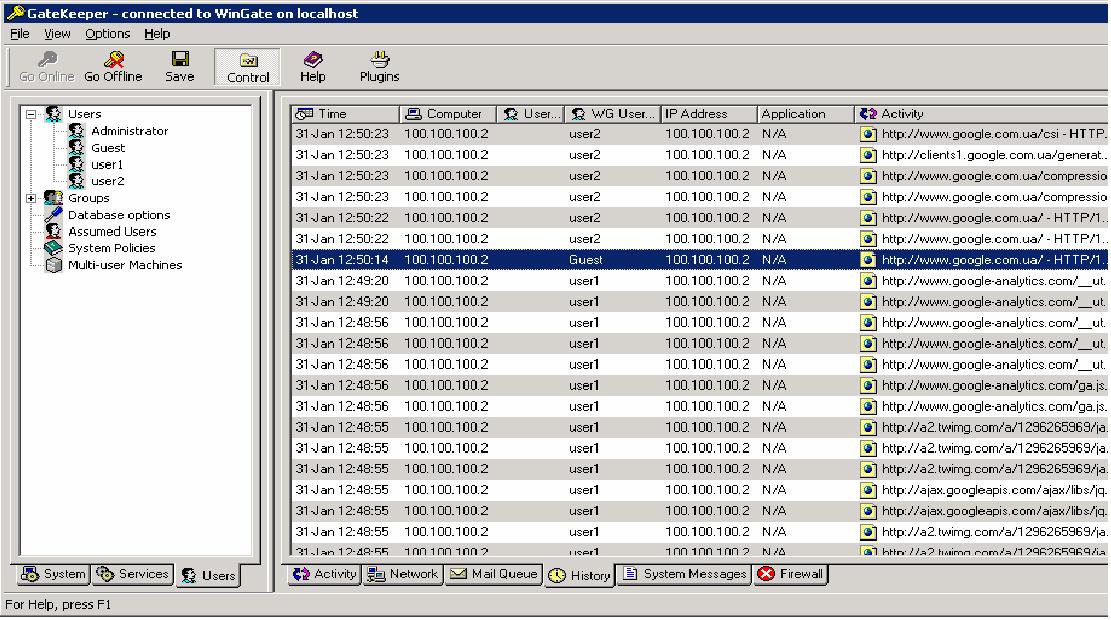Viewport: 1111px width, 620px height.
Task: Select the user1 icon in the tree
Action: (77, 164)
